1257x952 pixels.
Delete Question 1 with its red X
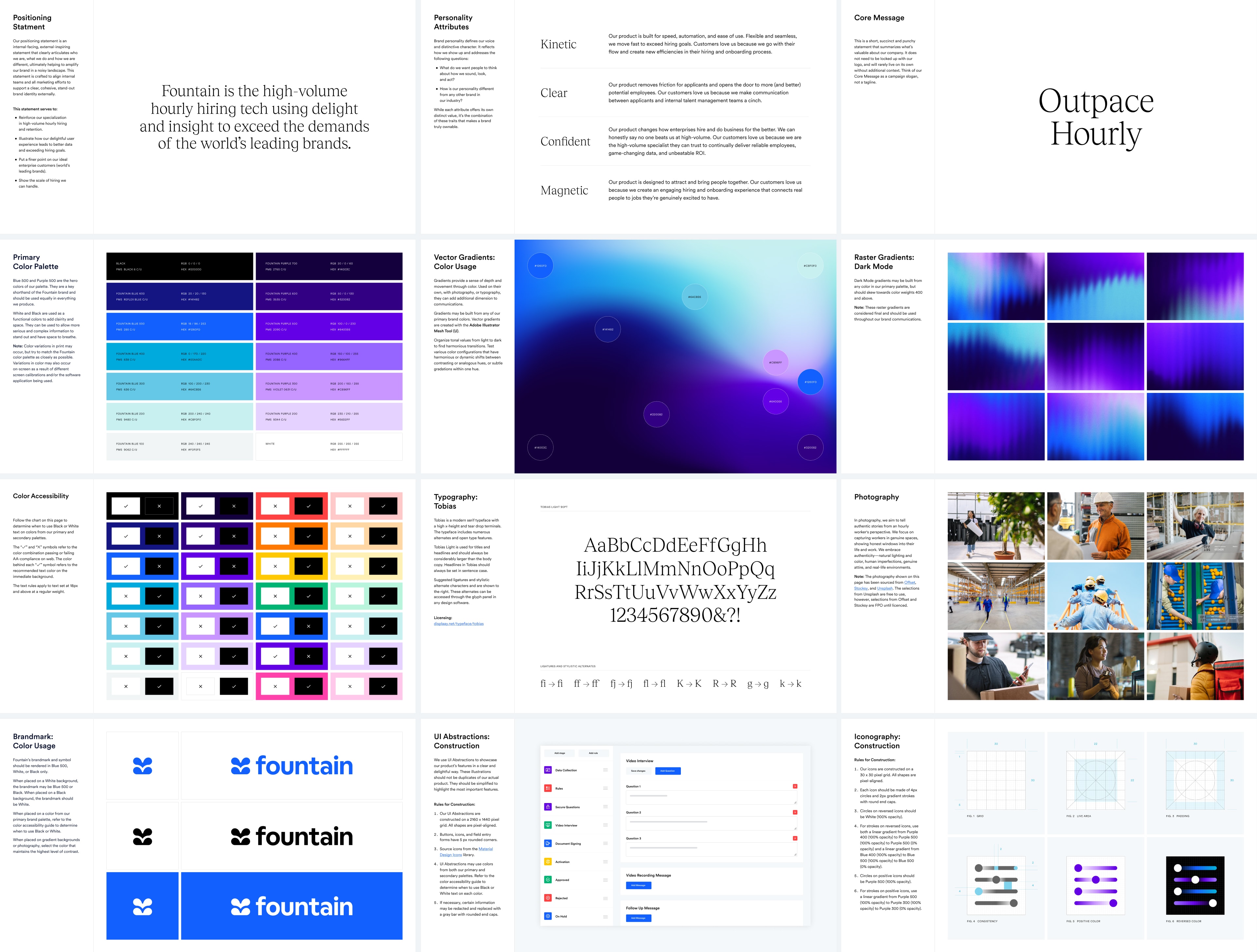click(795, 786)
